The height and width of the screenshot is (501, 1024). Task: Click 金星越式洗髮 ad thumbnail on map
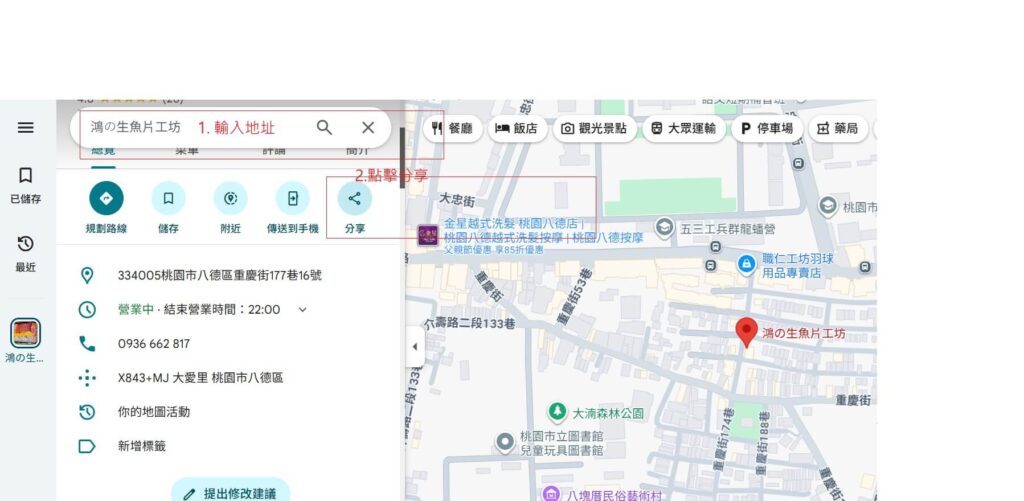click(x=428, y=235)
